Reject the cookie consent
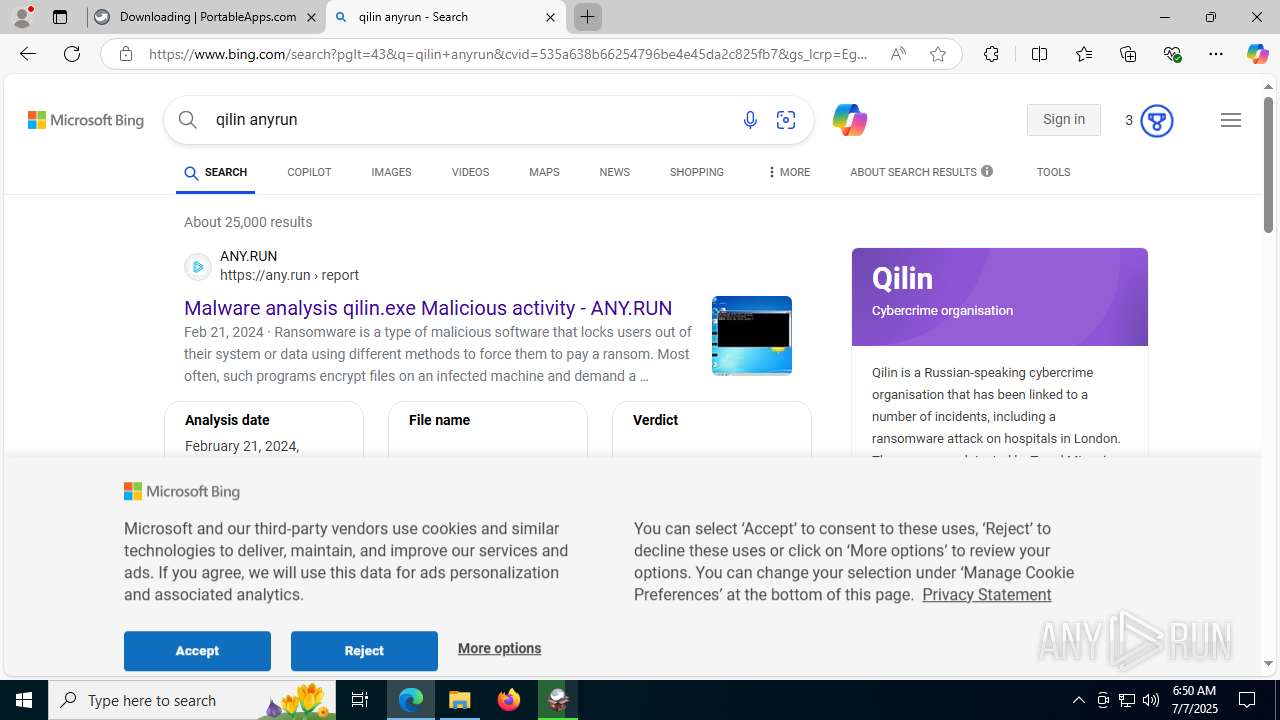1280x720 pixels. tap(364, 651)
